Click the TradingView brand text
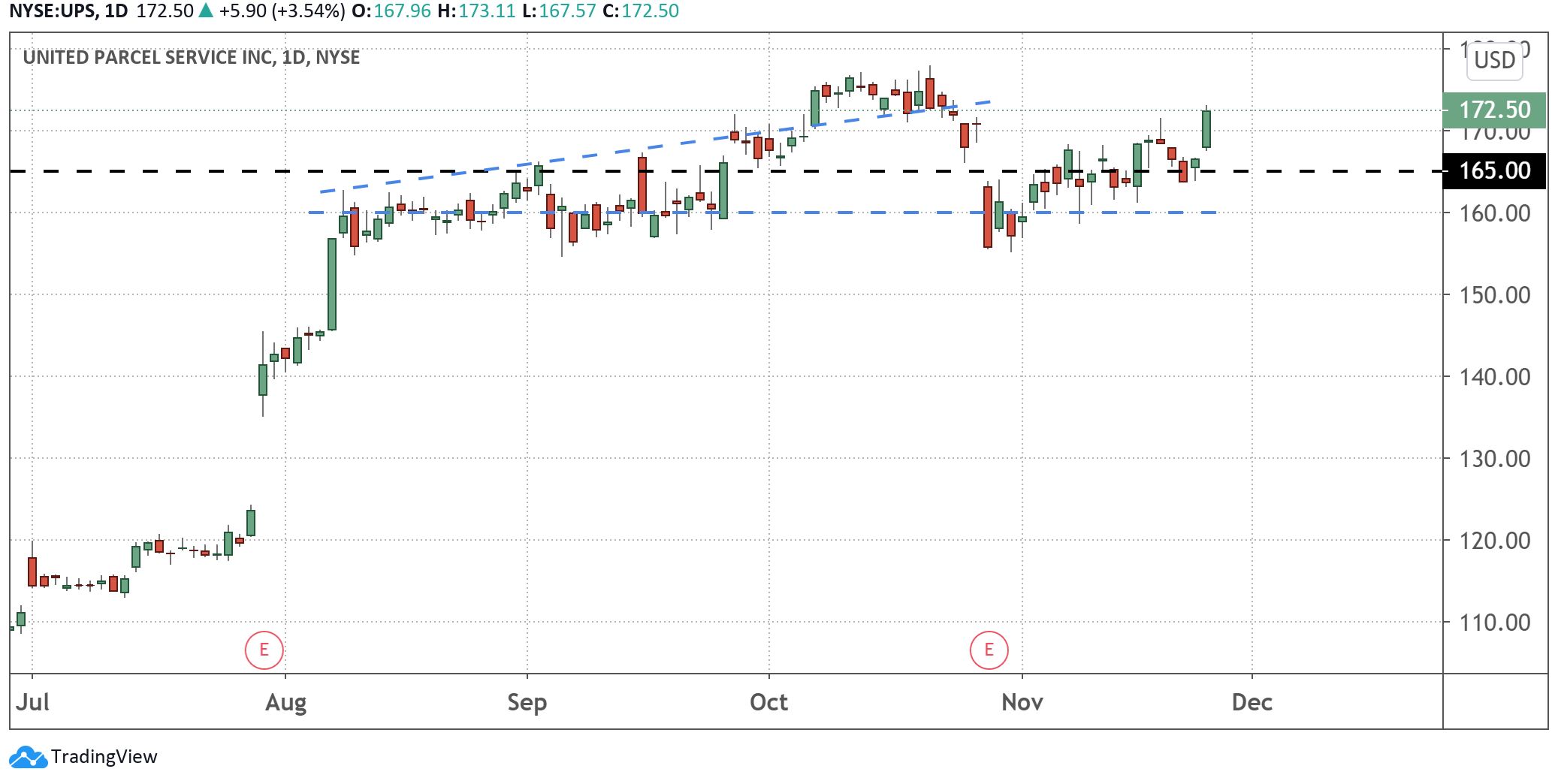The width and height of the screenshot is (1558, 784). click(x=104, y=757)
